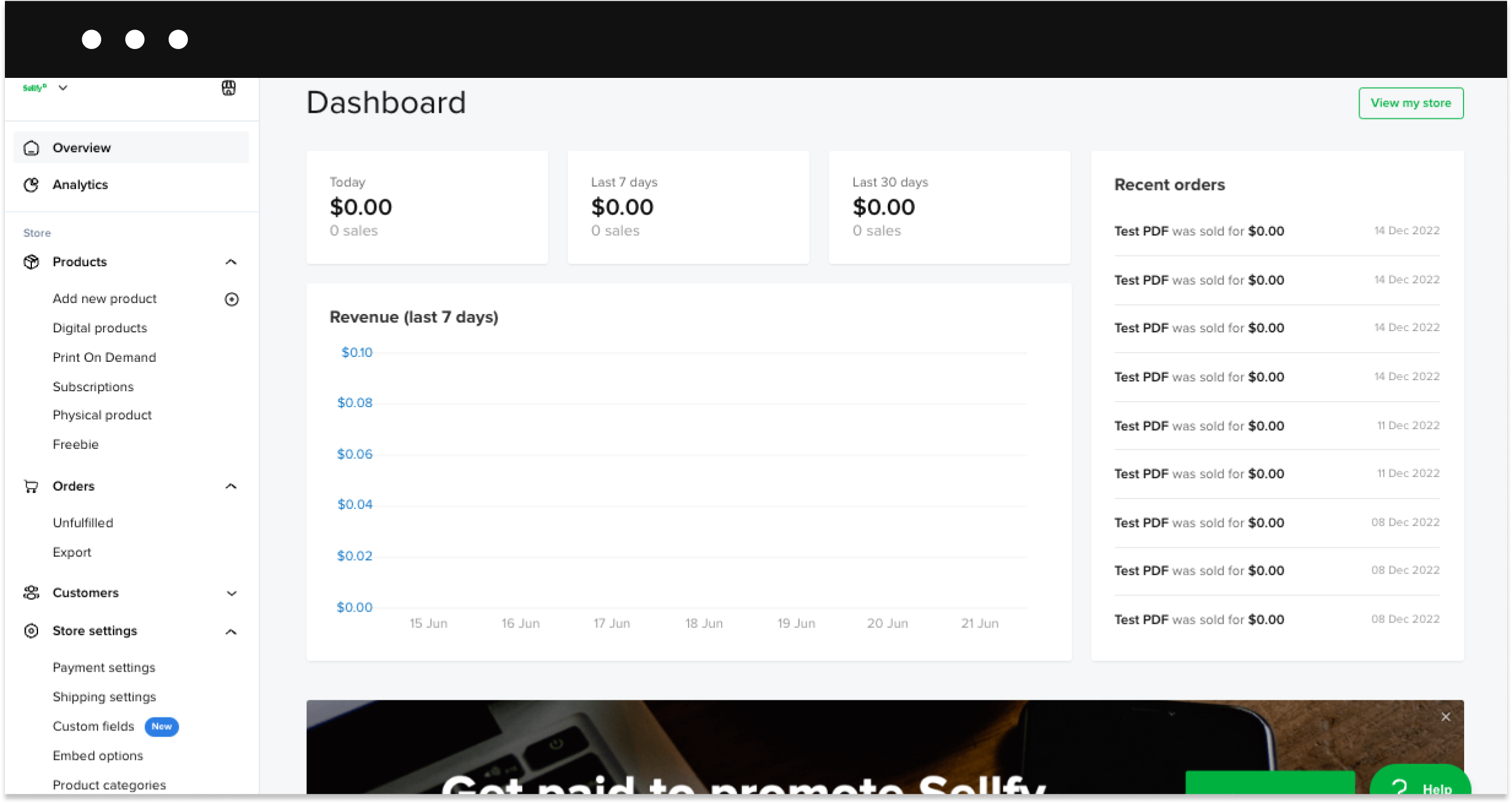Click Add new product link
The height and width of the screenshot is (804, 1512).
[x=104, y=298]
